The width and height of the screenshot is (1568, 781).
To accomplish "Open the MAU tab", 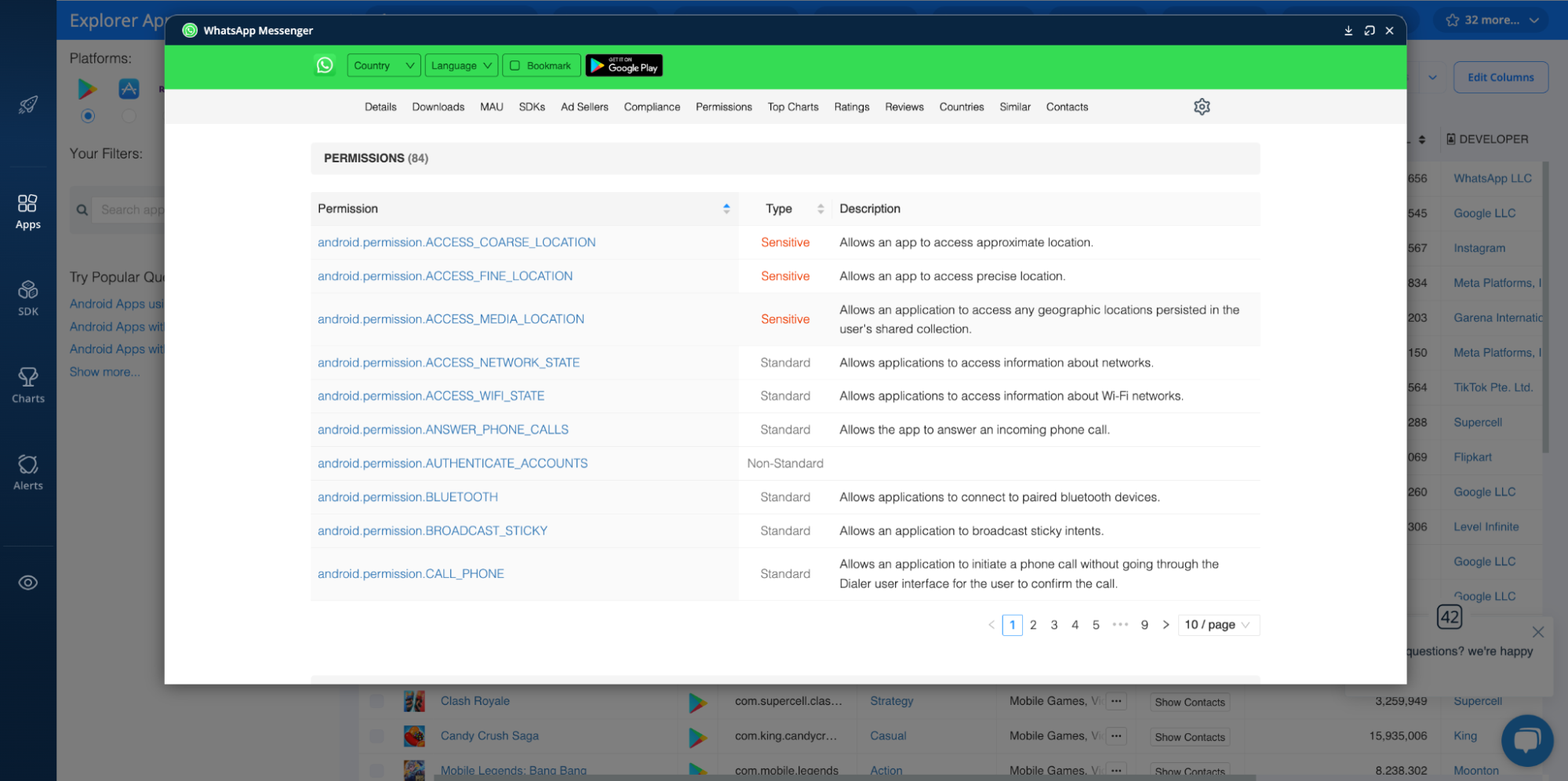I will click(x=492, y=107).
